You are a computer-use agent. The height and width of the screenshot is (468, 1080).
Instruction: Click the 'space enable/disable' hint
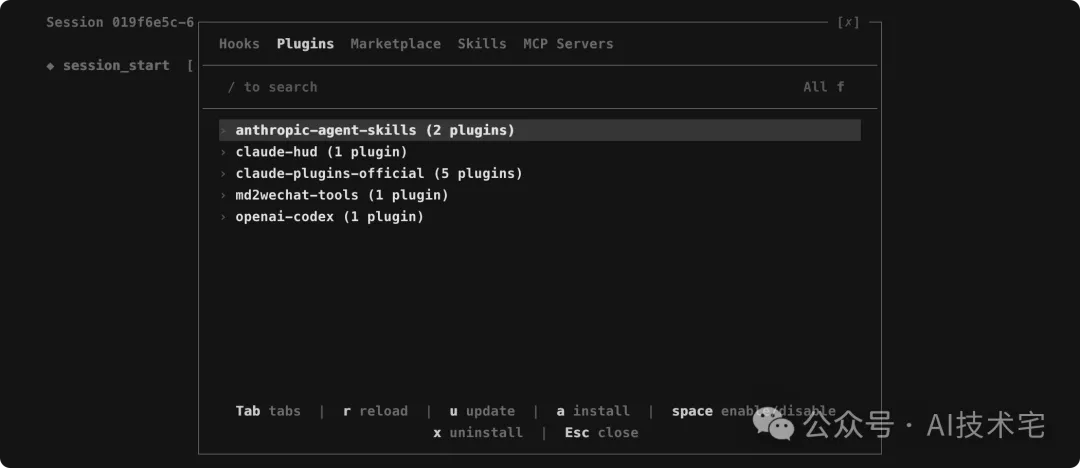[754, 411]
